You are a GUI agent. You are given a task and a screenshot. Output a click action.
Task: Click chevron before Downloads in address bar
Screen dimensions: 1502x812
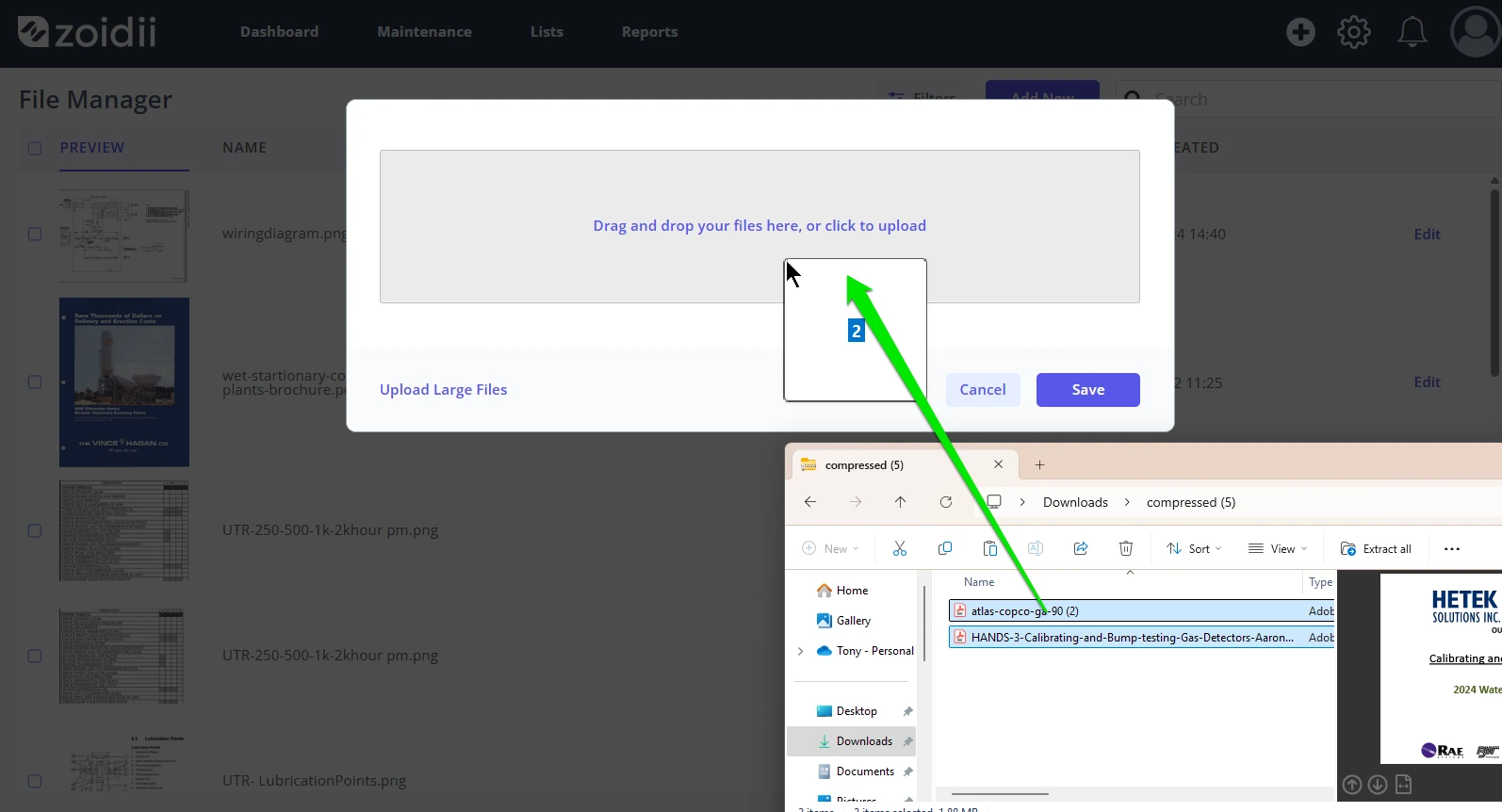pos(1022,502)
